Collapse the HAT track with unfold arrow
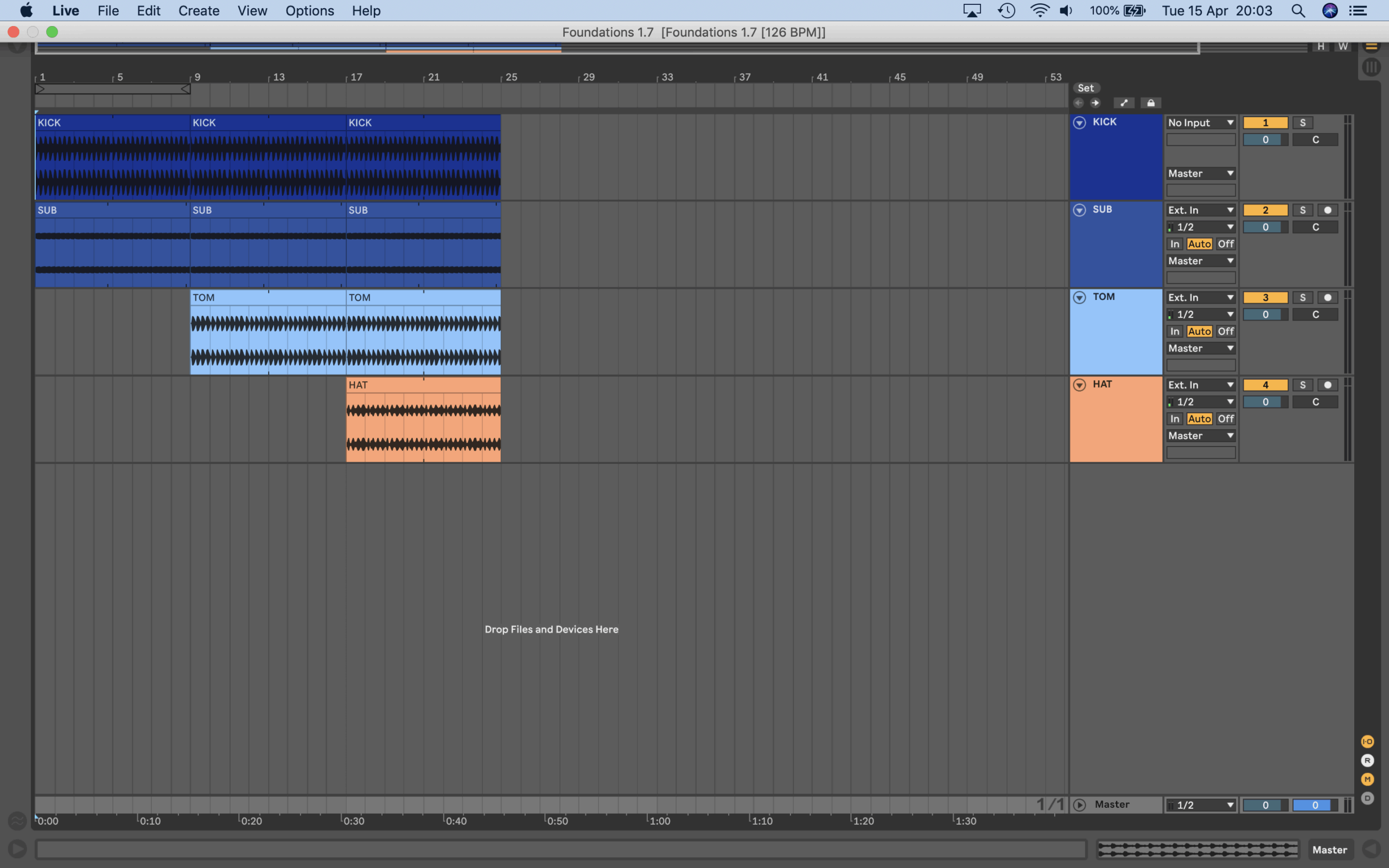 coord(1079,385)
